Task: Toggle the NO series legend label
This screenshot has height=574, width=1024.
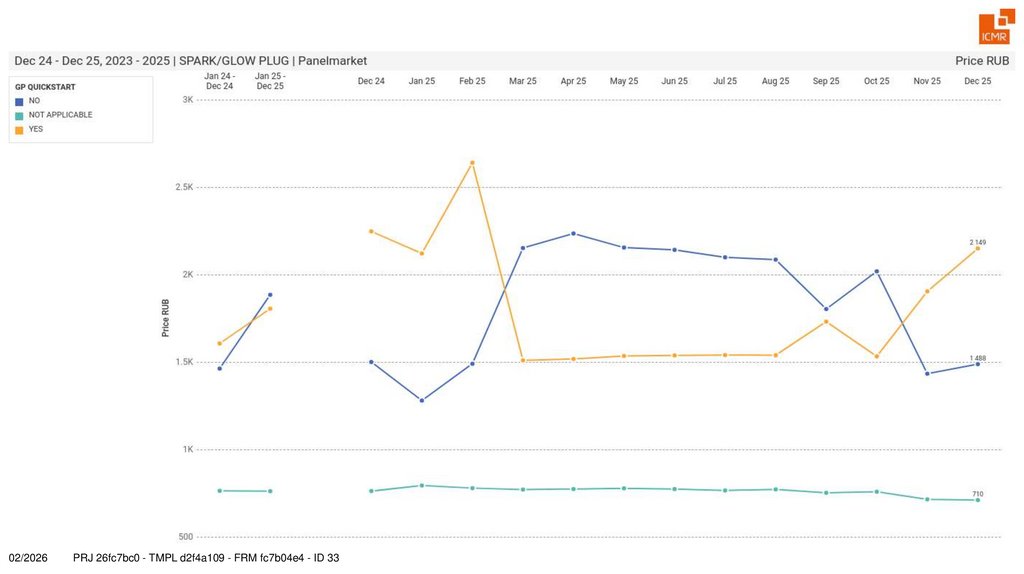Action: [35, 101]
